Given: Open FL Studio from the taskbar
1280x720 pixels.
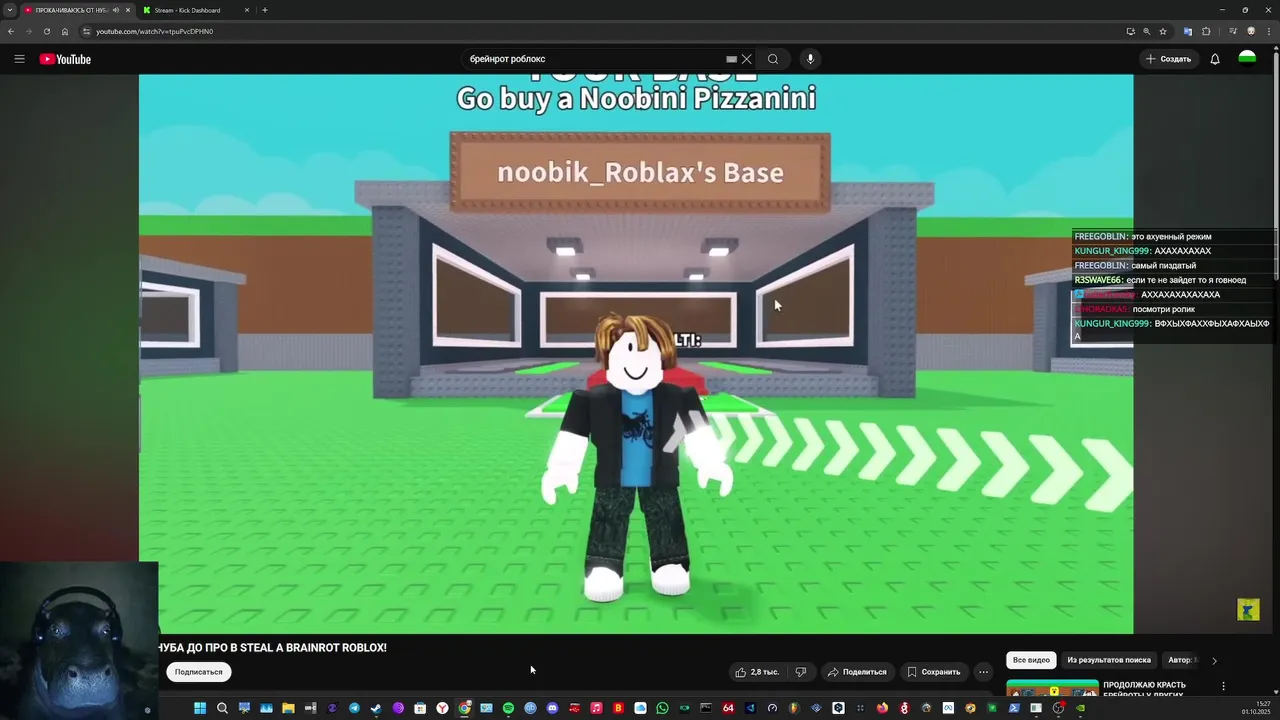Looking at the screenshot, I should pyautogui.click(x=794, y=708).
